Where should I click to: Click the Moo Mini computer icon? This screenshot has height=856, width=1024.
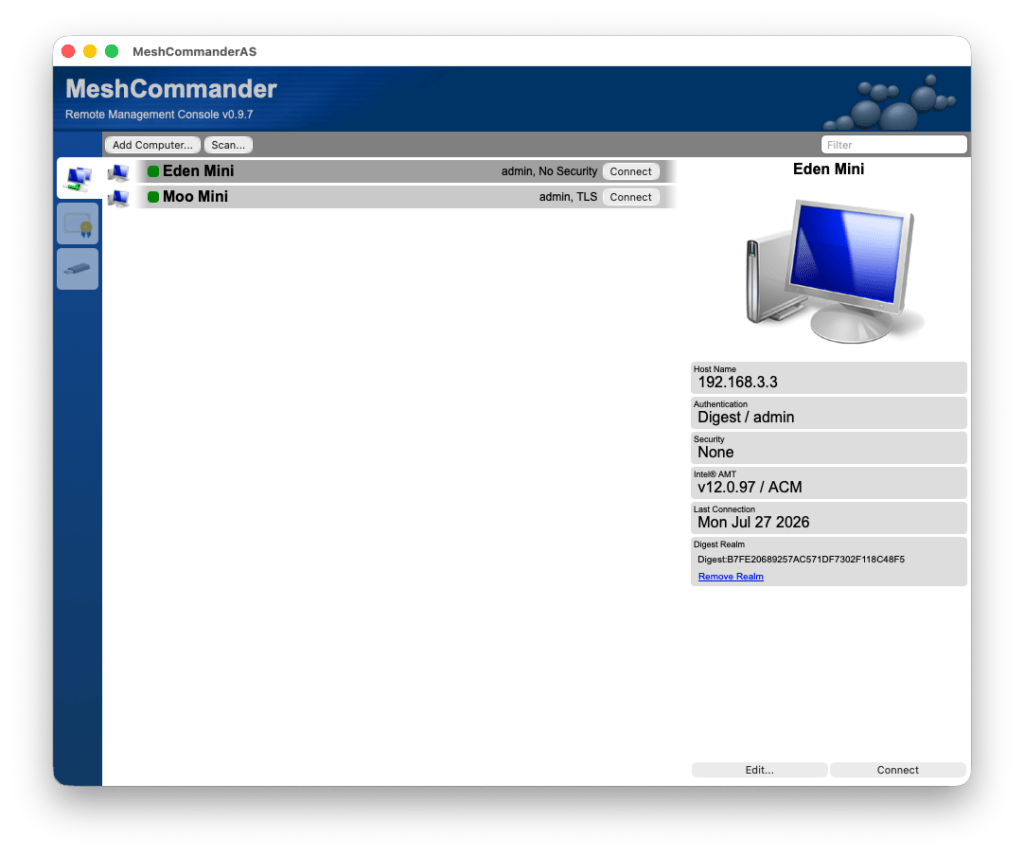click(x=119, y=197)
